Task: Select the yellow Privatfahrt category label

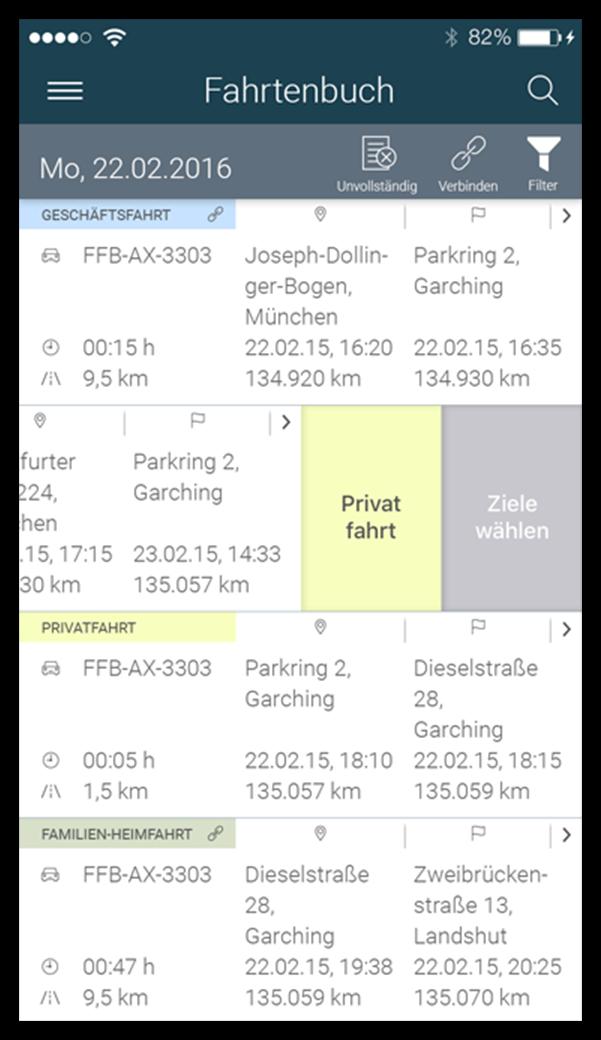Action: point(89,628)
